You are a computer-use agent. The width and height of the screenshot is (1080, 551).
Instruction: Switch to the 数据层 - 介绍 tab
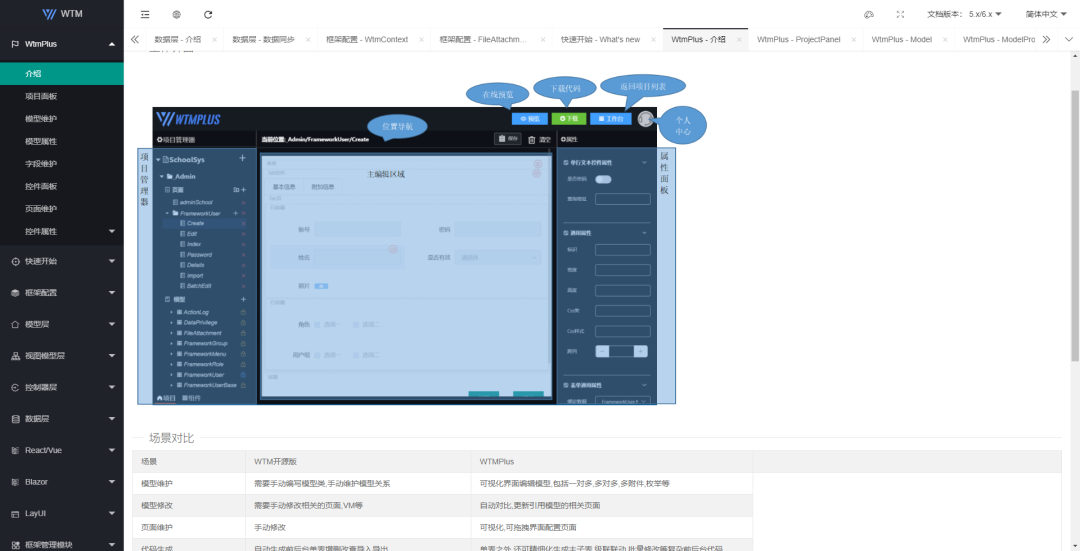(x=178, y=40)
